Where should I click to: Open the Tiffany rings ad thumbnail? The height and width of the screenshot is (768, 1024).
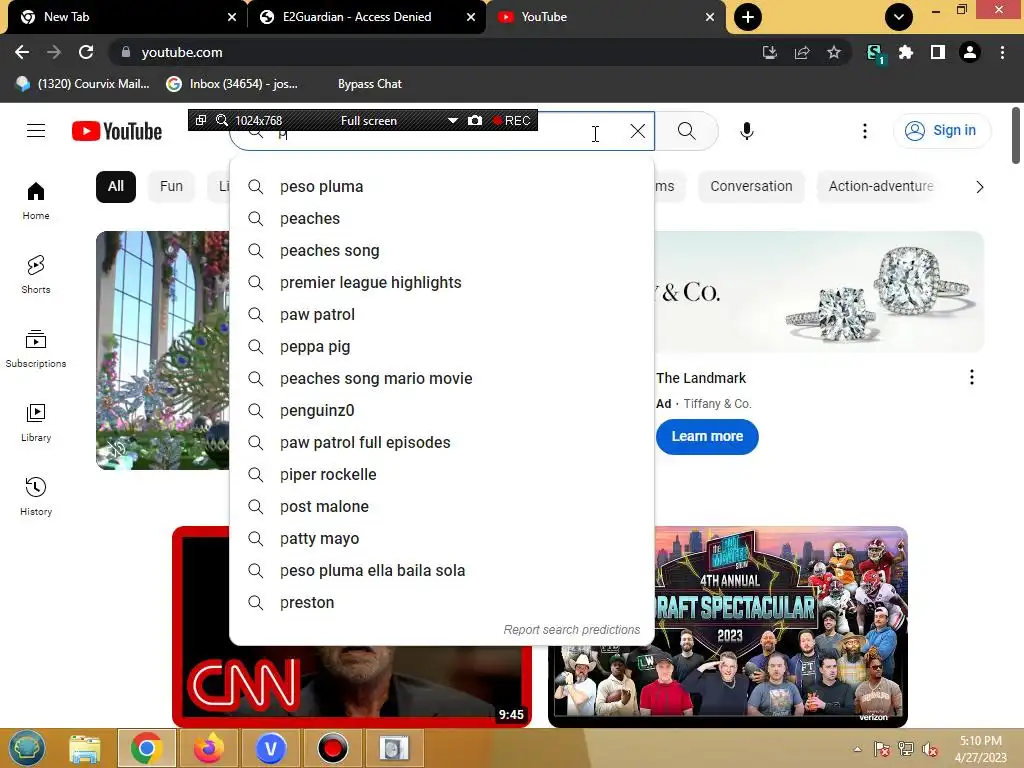tap(819, 292)
